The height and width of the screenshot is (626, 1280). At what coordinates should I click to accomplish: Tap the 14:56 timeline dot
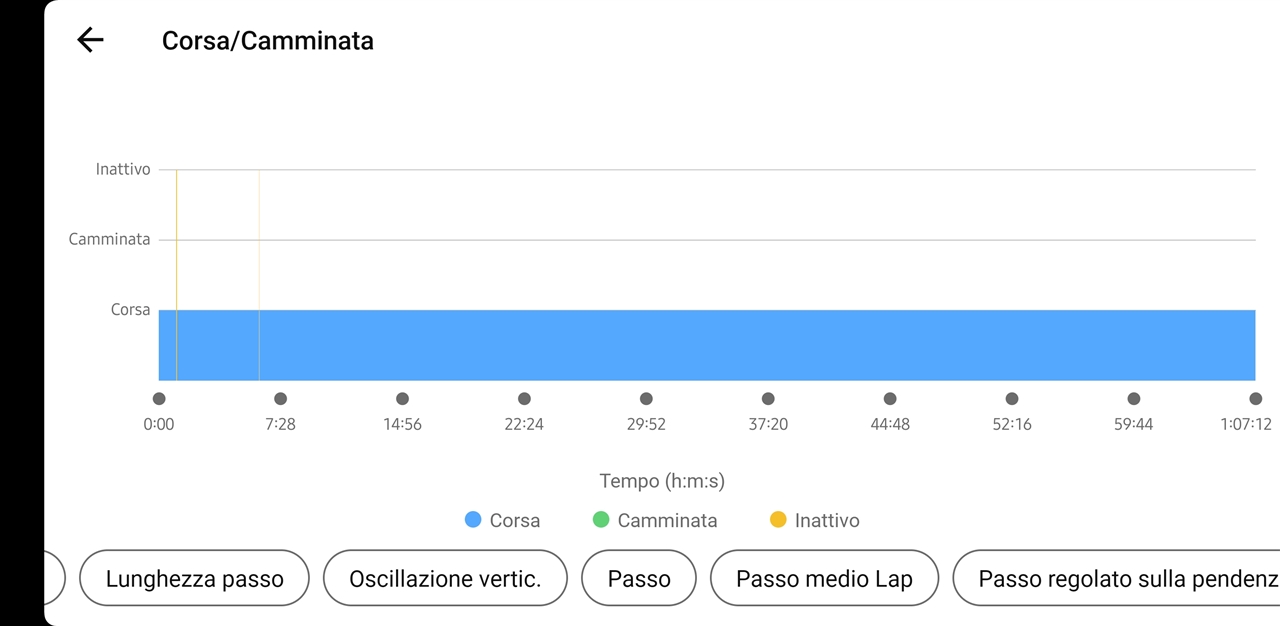pyautogui.click(x=402, y=399)
